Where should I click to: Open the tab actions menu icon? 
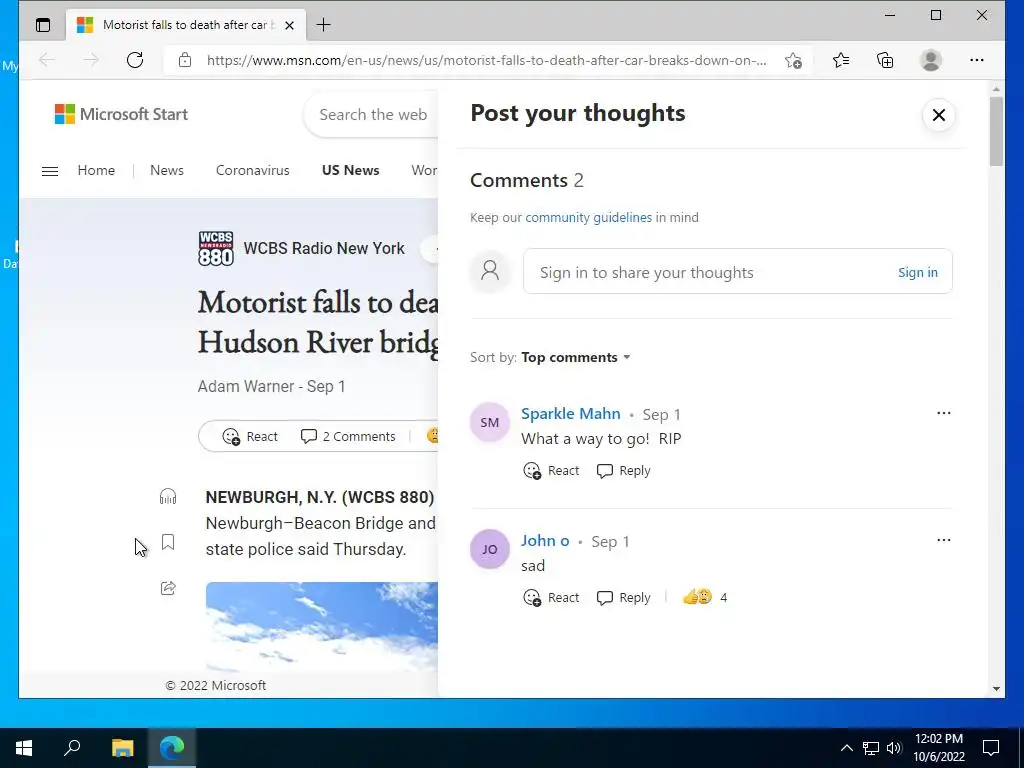[x=43, y=25]
